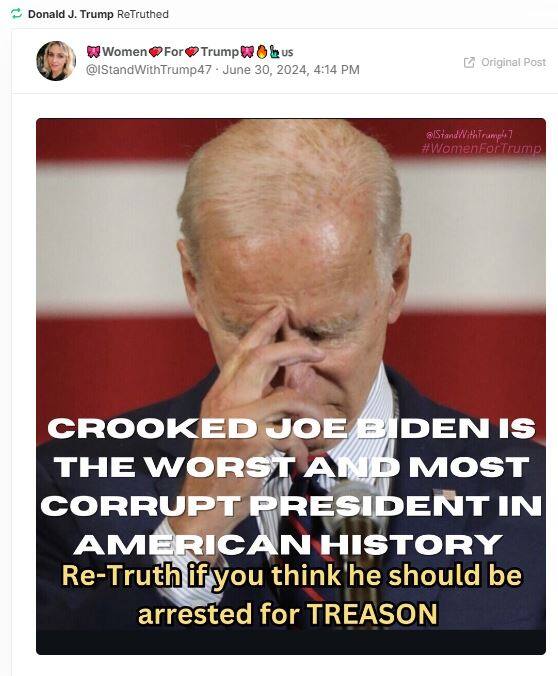
Task: Open the @IStandWithTrump47 handle link
Action: (149, 70)
